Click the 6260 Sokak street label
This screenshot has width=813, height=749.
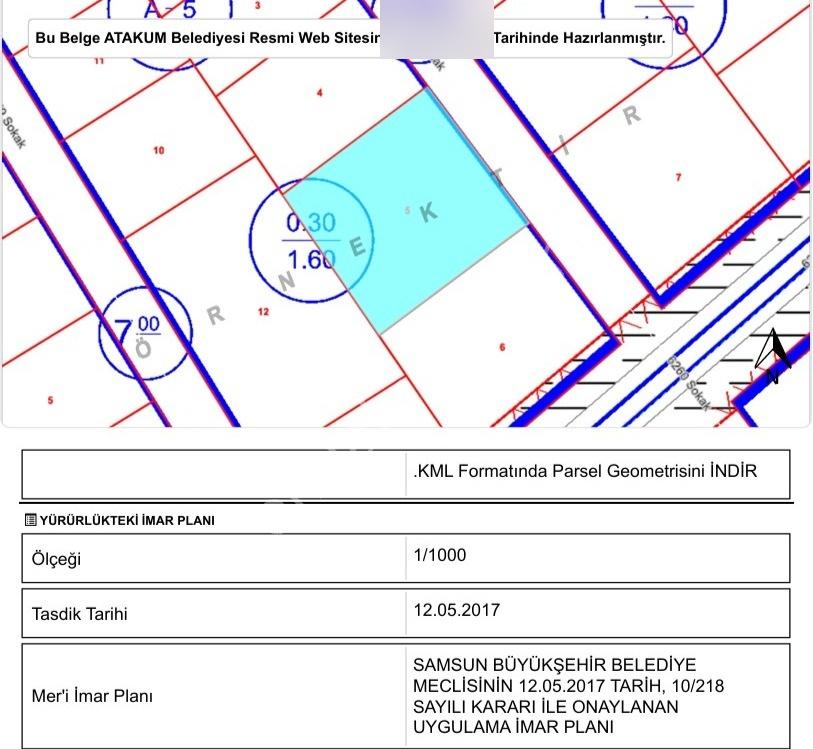[x=690, y=383]
